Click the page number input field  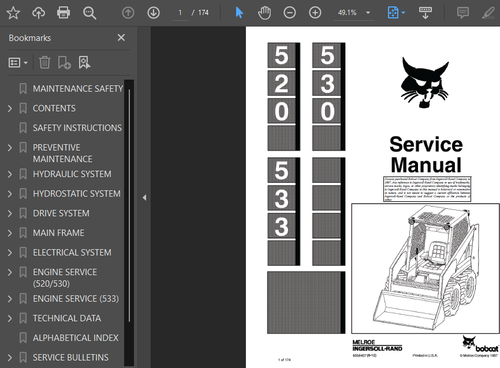click(180, 13)
